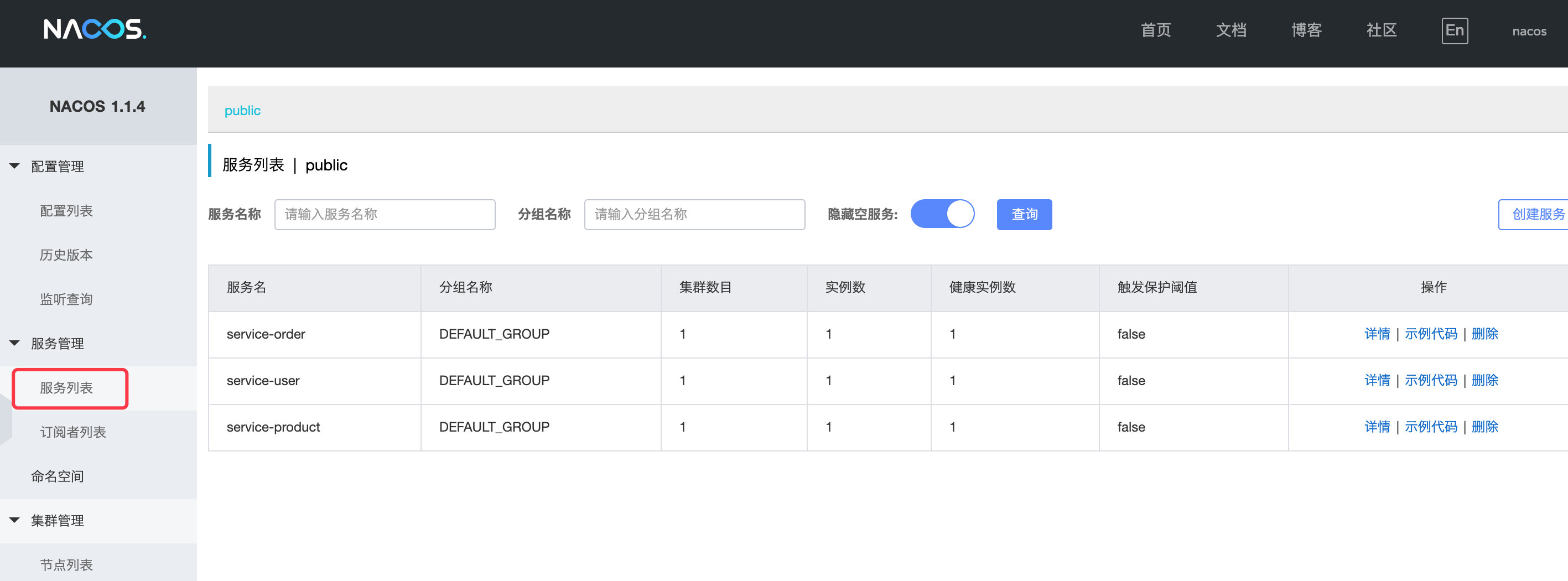This screenshot has width=1568, height=581.
Task: Click the 配置管理 menu label
Action: [x=57, y=166]
